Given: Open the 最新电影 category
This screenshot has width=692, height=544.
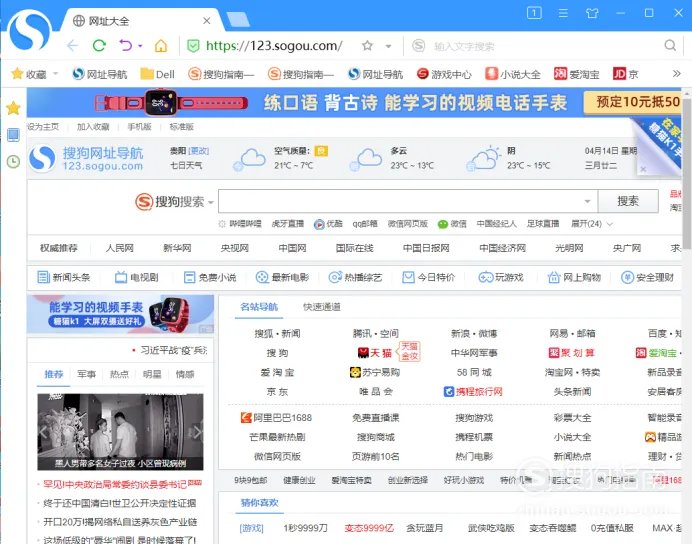Looking at the screenshot, I should (x=282, y=277).
